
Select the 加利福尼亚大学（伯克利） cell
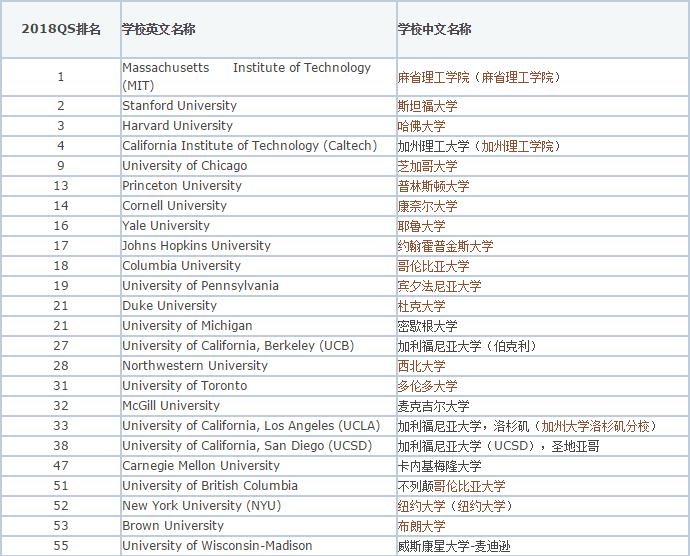[x=543, y=346]
